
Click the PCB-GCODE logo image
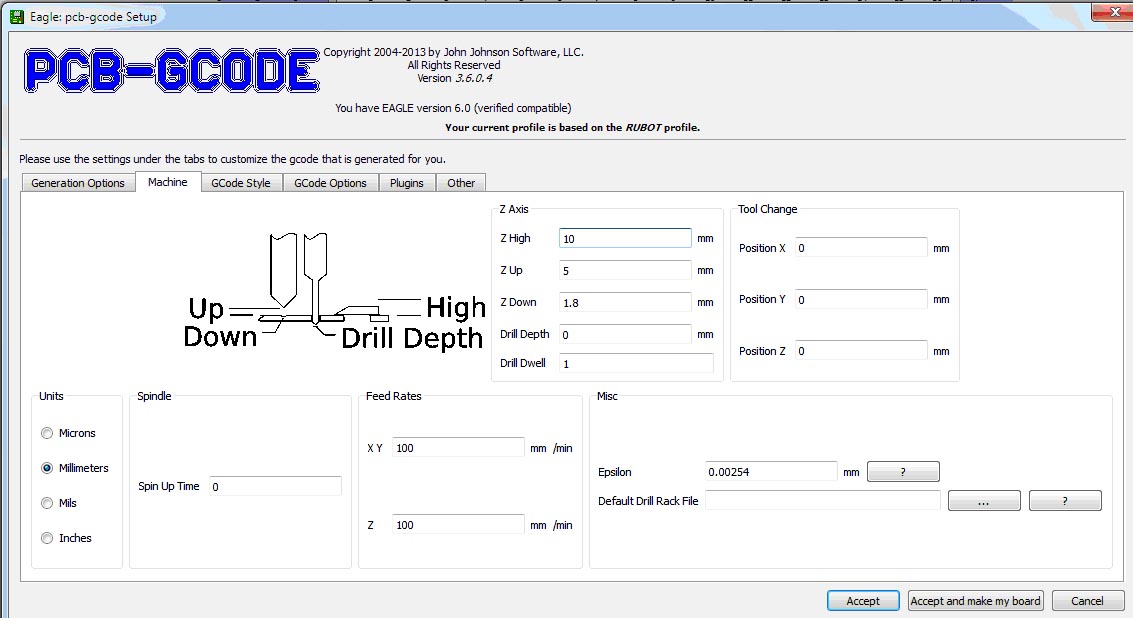(x=172, y=70)
